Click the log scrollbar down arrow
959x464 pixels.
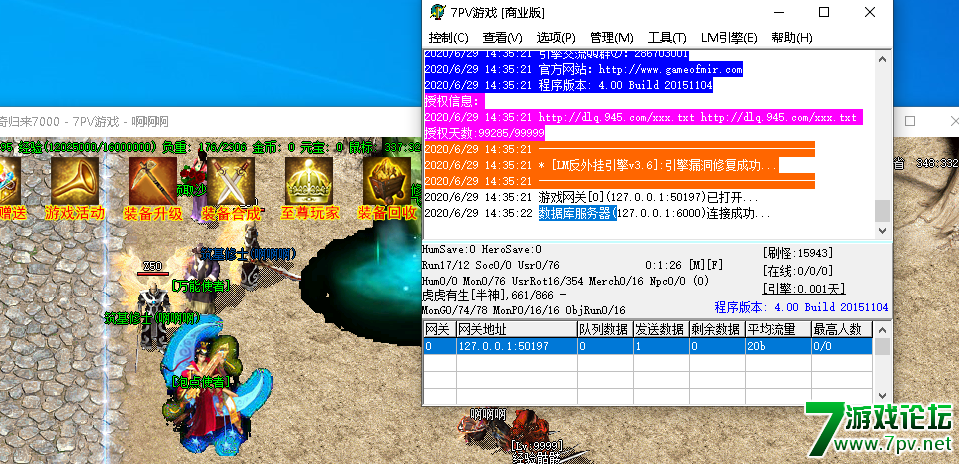(882, 230)
